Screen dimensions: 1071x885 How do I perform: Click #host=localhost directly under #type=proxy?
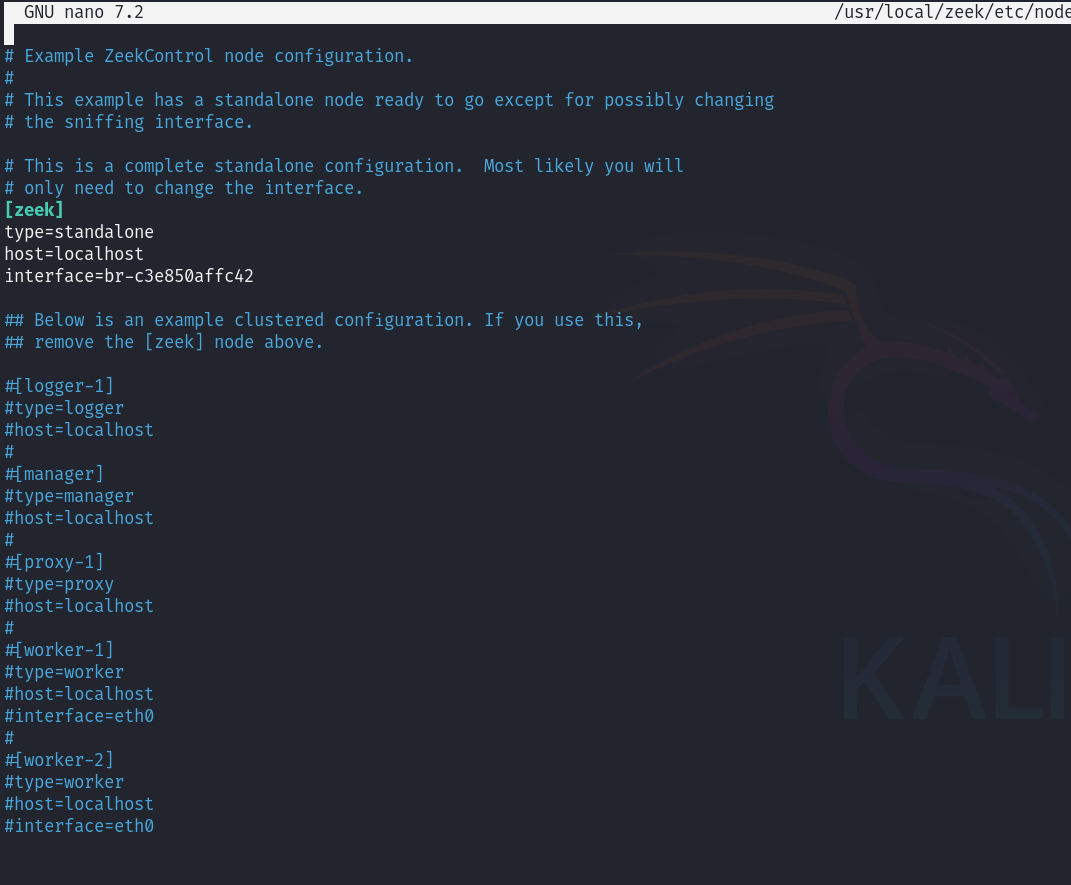coord(79,606)
